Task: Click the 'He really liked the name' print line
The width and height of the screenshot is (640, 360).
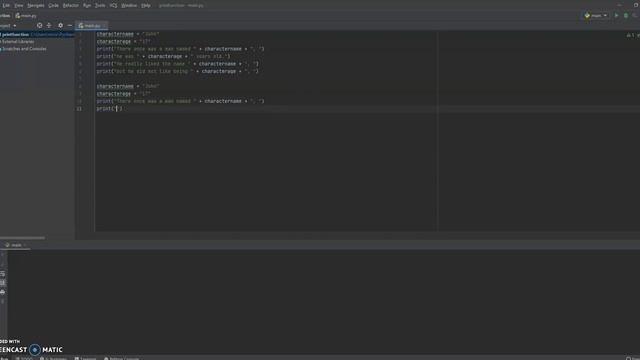Action: [x=178, y=64]
